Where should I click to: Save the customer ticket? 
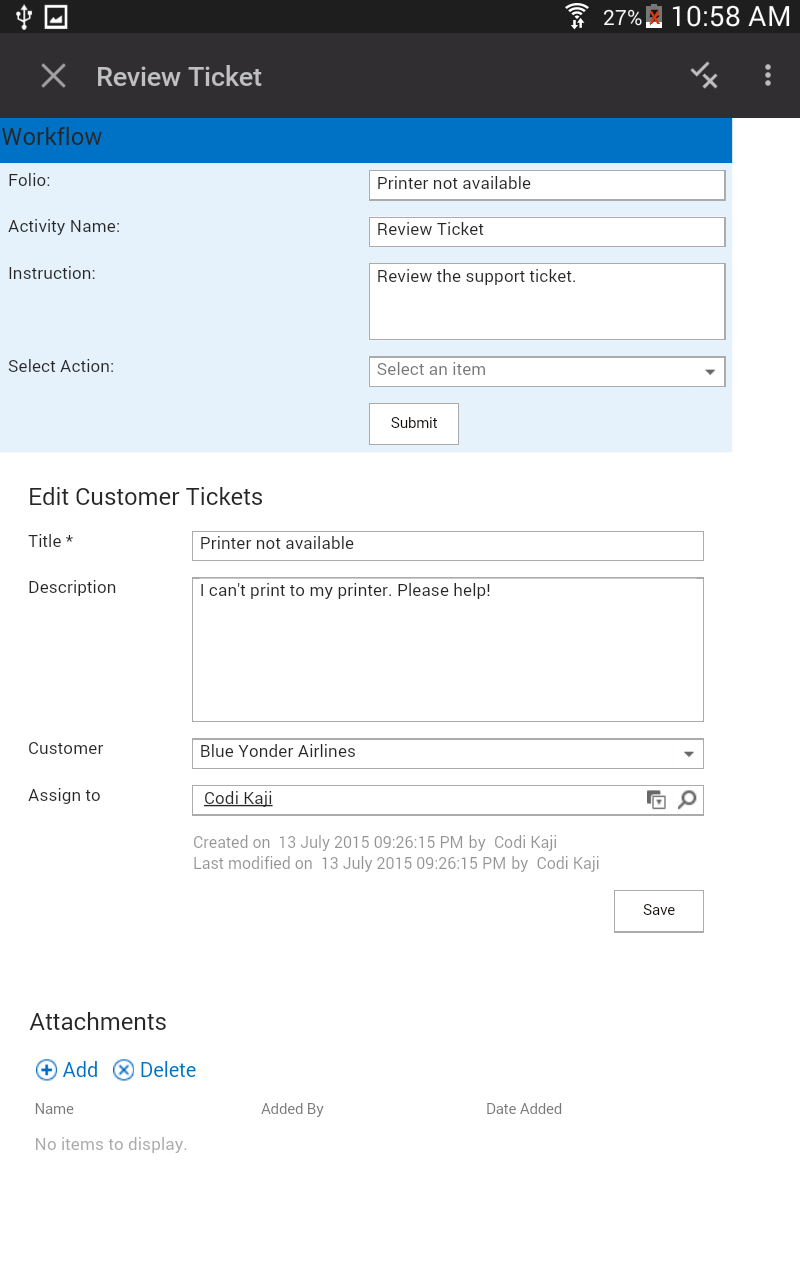tap(659, 911)
